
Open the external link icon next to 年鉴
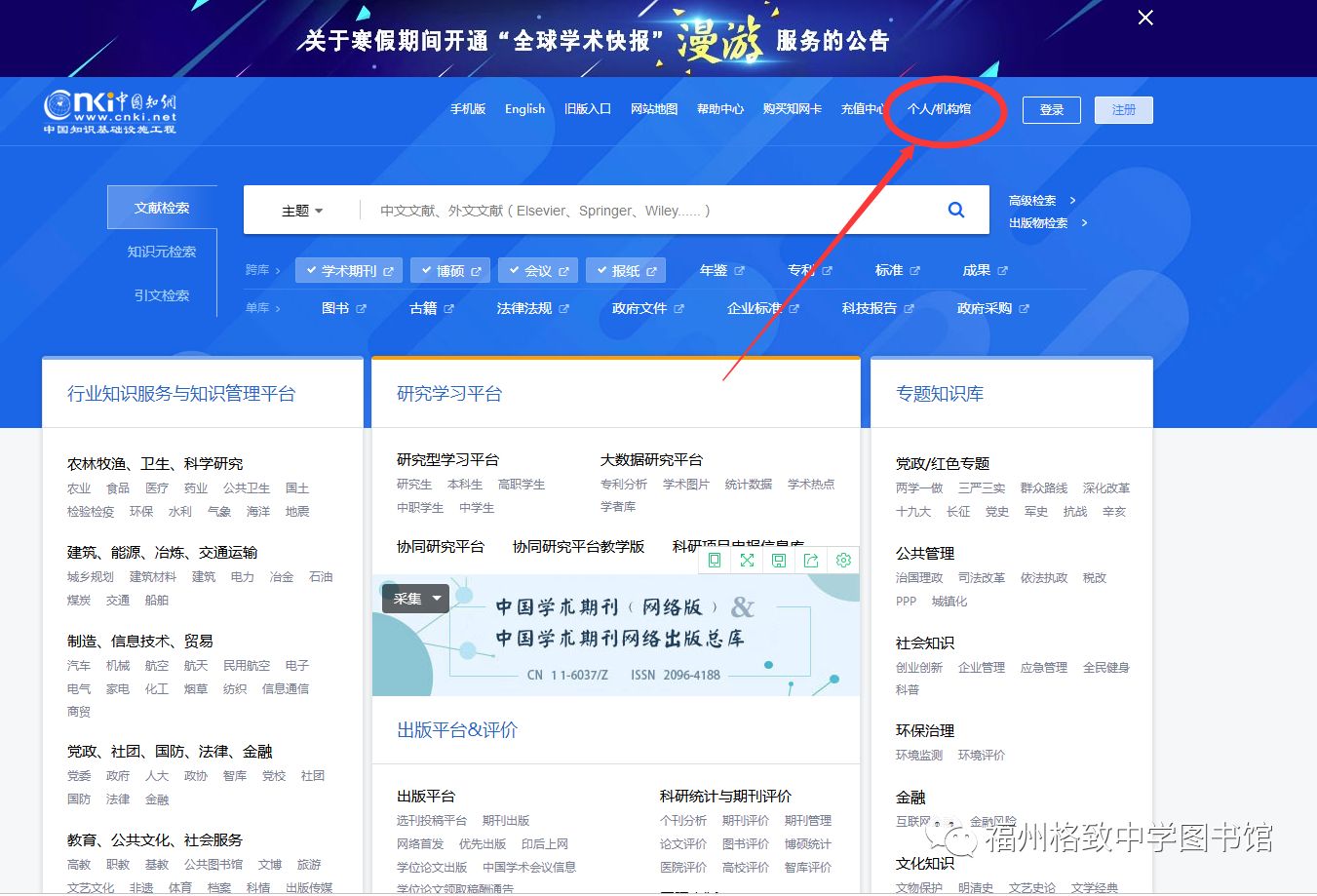(x=739, y=270)
